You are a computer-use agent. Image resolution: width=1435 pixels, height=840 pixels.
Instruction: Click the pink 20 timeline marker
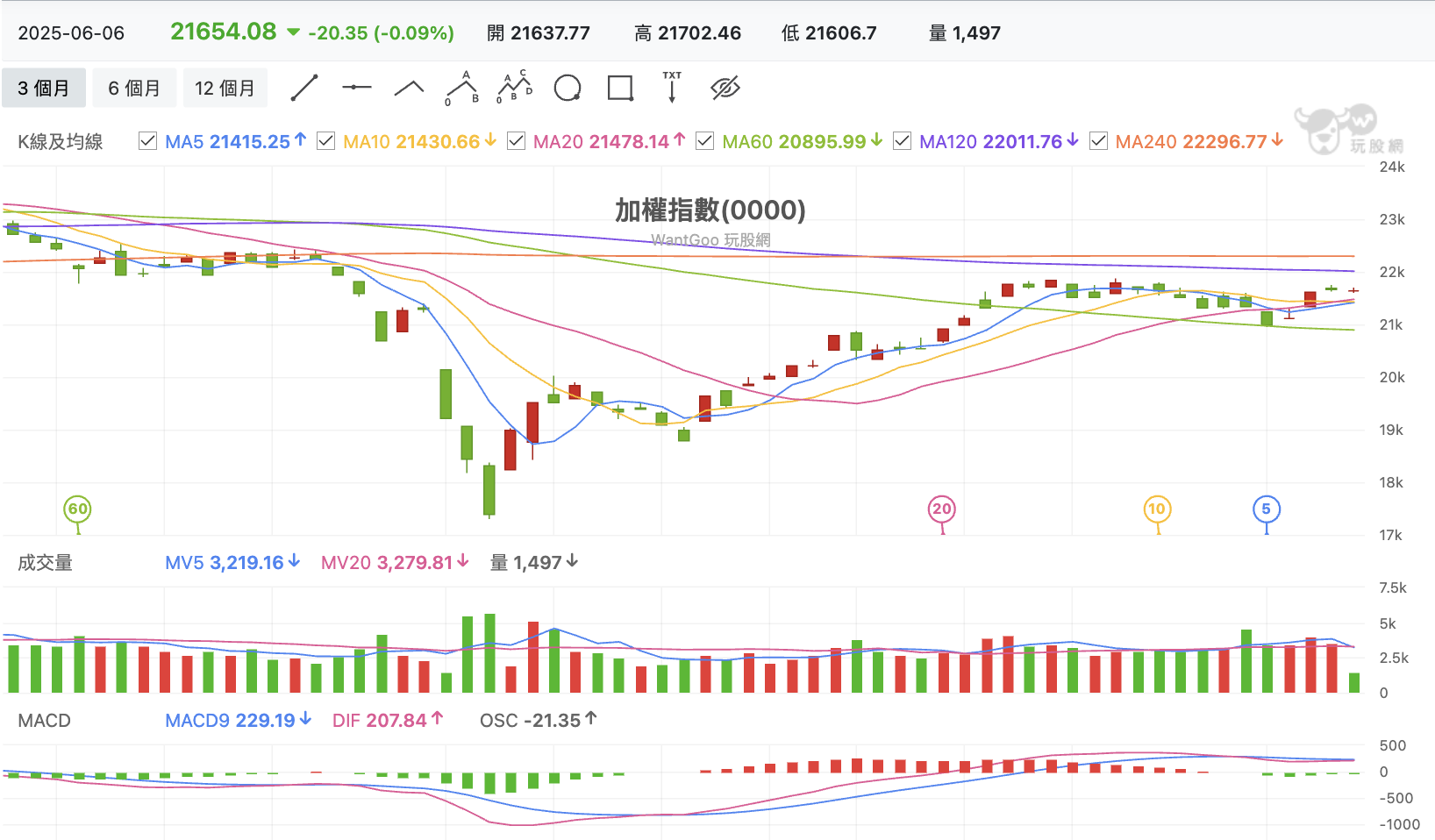click(942, 509)
